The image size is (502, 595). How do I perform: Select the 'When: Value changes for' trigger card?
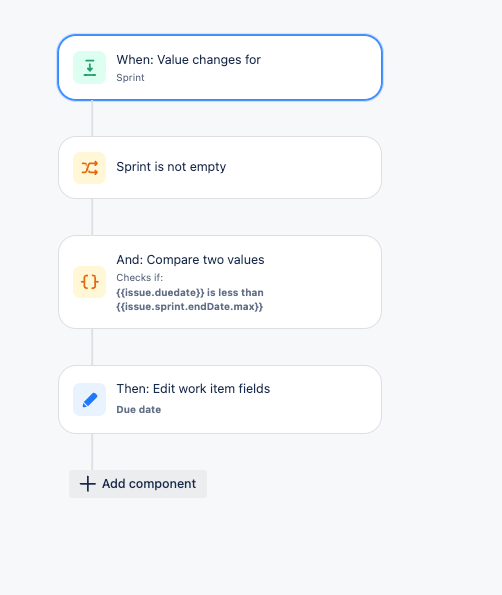tap(220, 68)
